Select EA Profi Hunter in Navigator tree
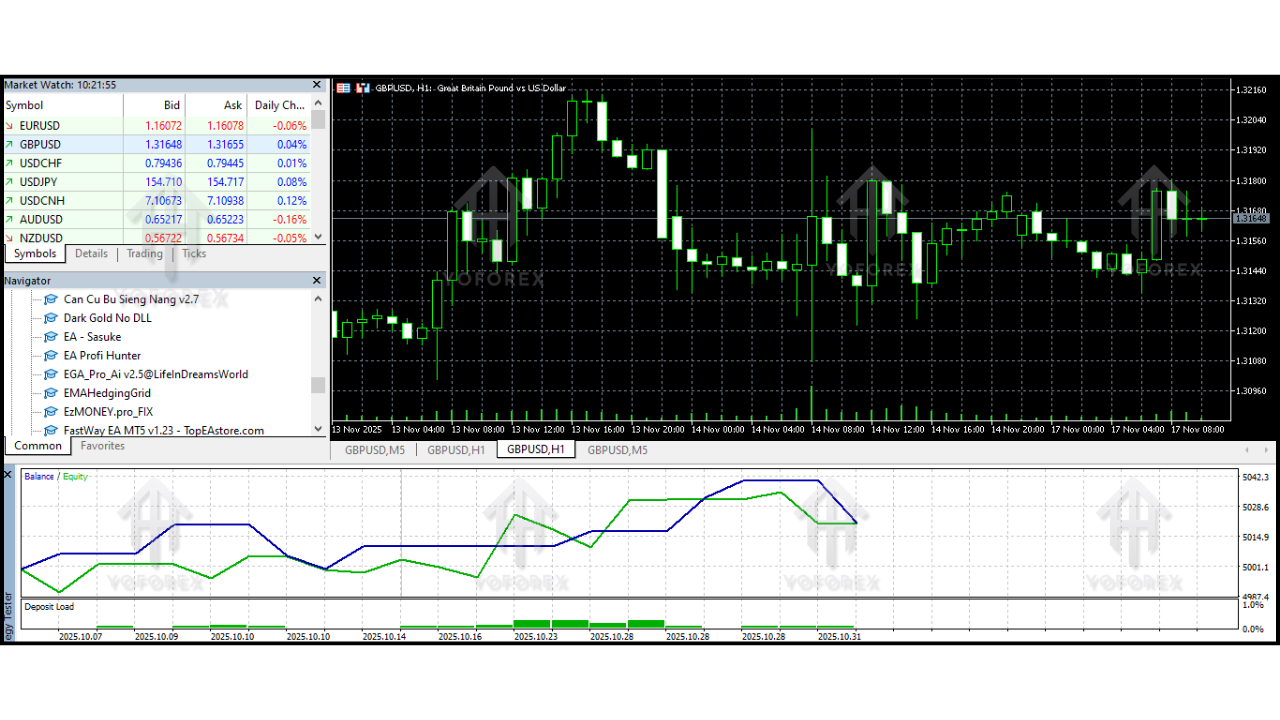 (102, 356)
